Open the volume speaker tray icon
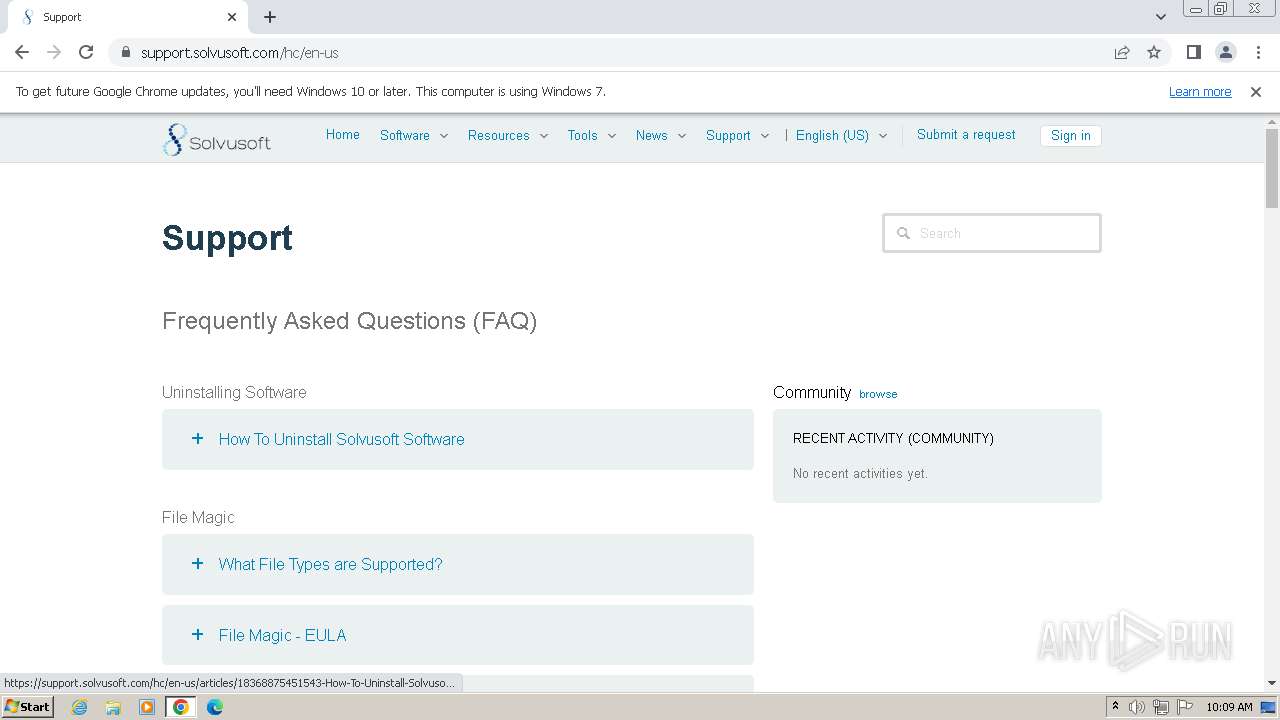The height and width of the screenshot is (720, 1280). tap(1137, 707)
